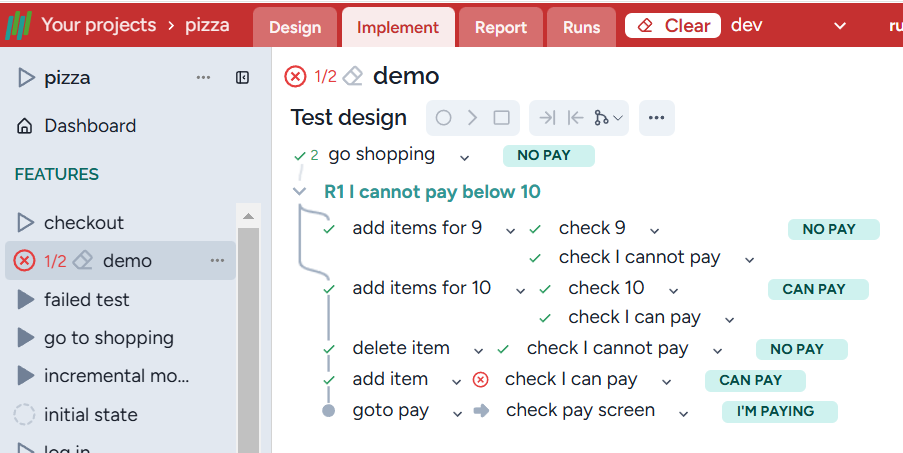Open dropdown arrow next to check pay screen
This screenshot has width=903, height=453.
click(683, 413)
